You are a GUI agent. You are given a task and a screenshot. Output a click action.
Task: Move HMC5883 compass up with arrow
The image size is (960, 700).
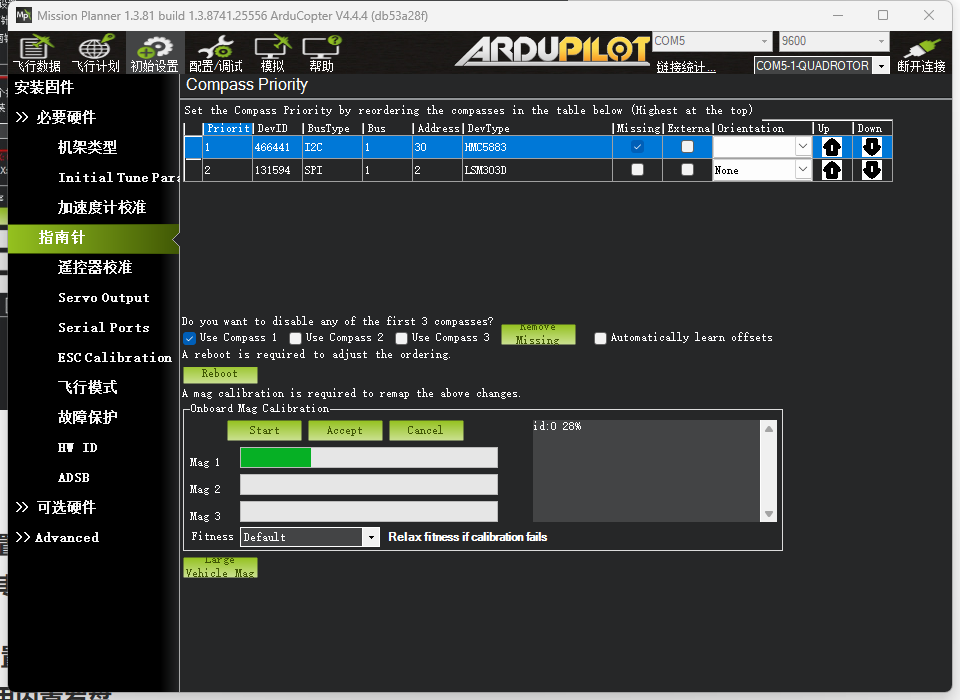coord(831,147)
